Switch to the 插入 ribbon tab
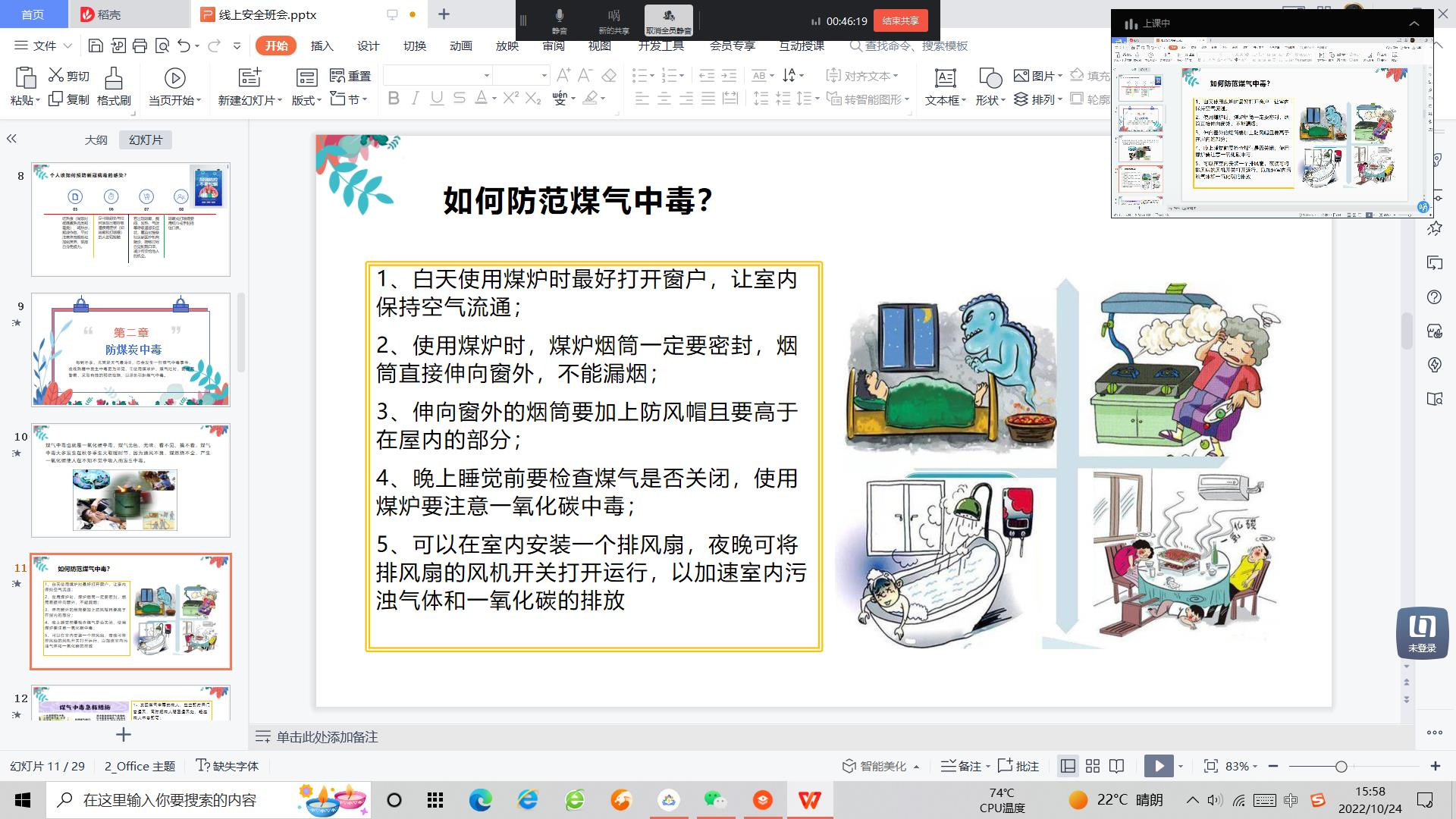Viewport: 1456px width, 819px height. click(322, 45)
